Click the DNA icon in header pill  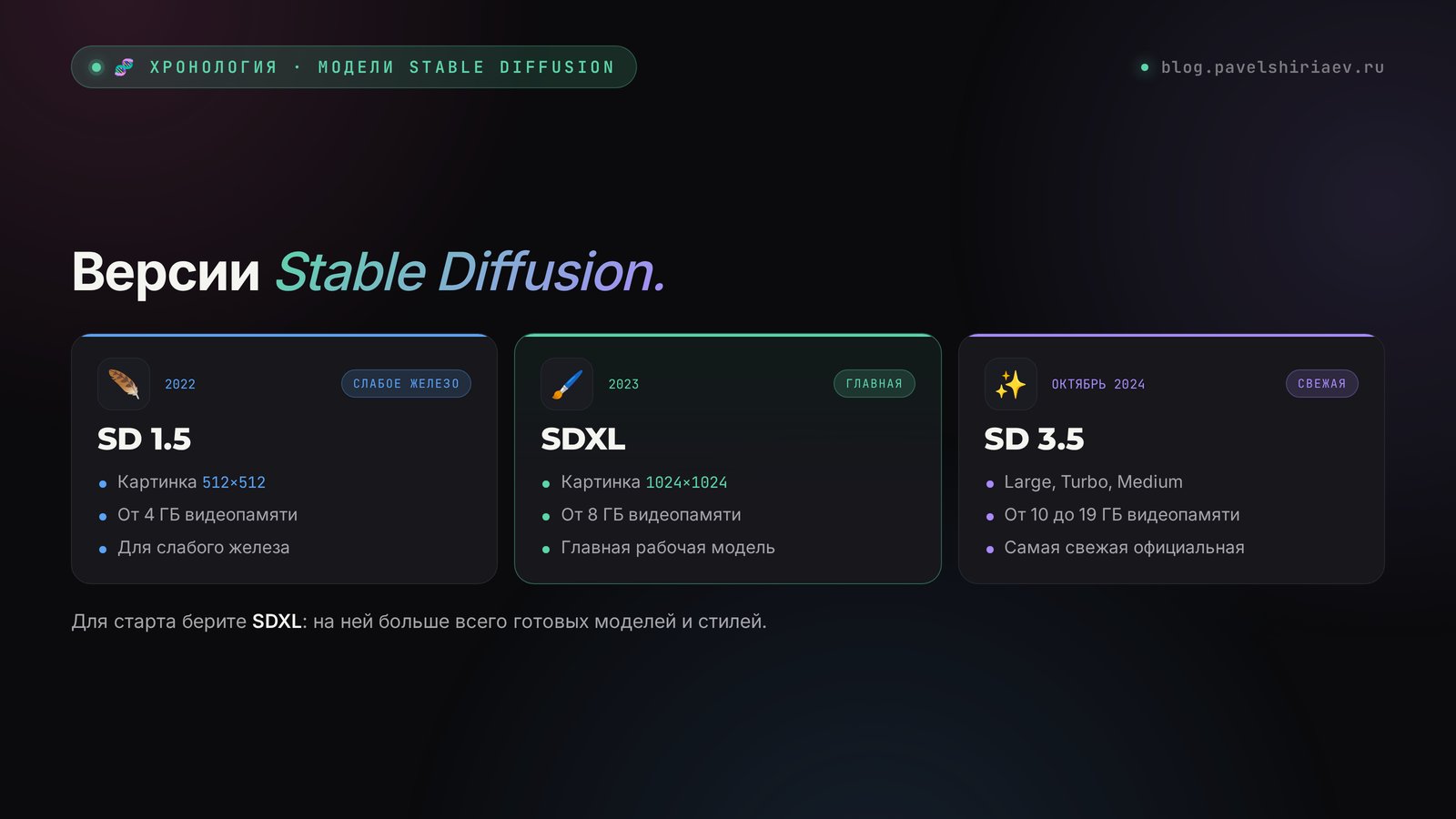pyautogui.click(x=124, y=67)
